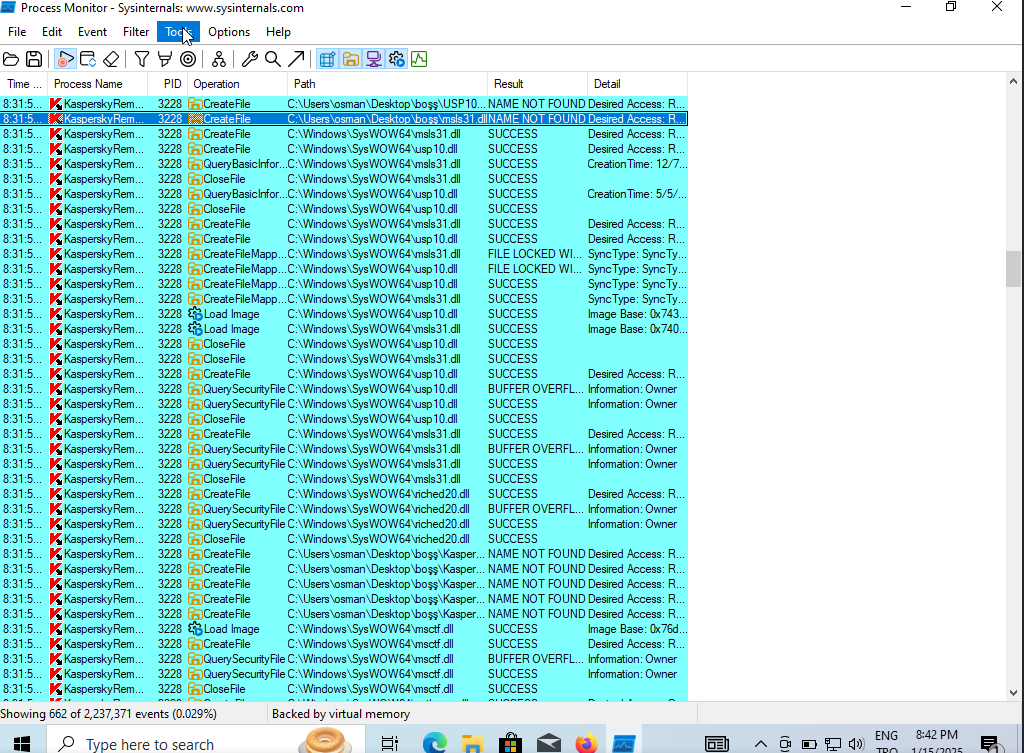Click the Path column header
Image resolution: width=1024 pixels, height=753 pixels.
point(388,84)
